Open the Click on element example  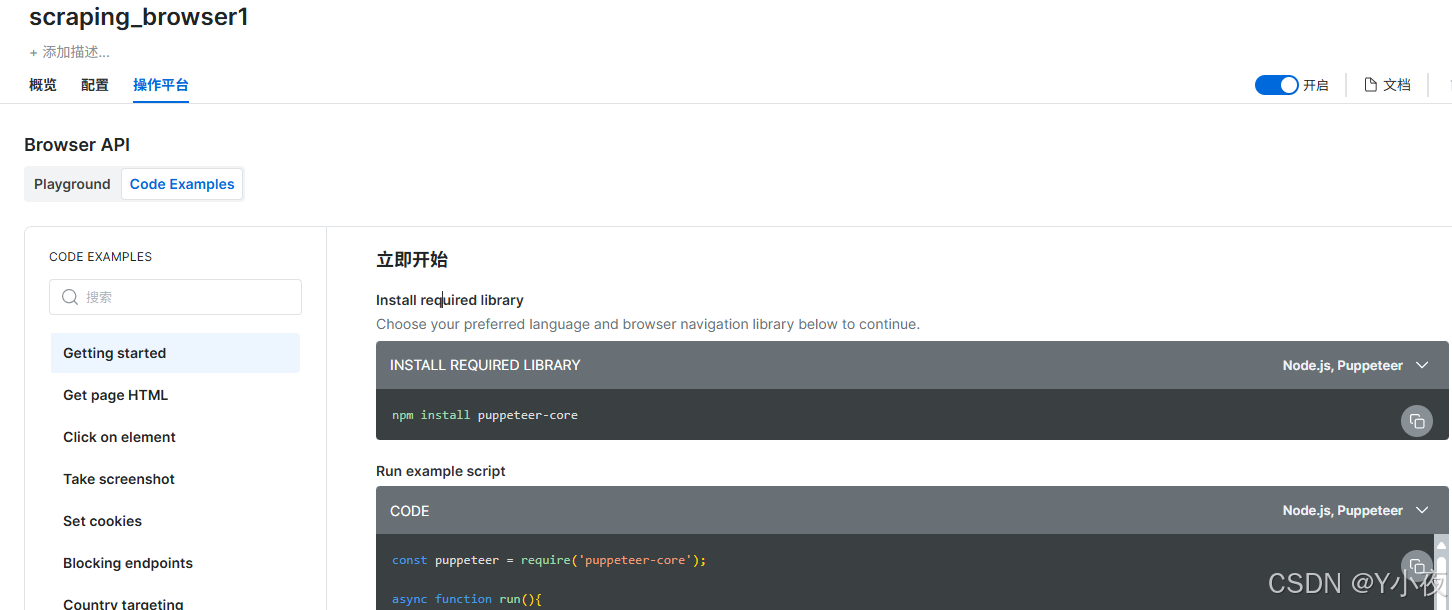175,437
